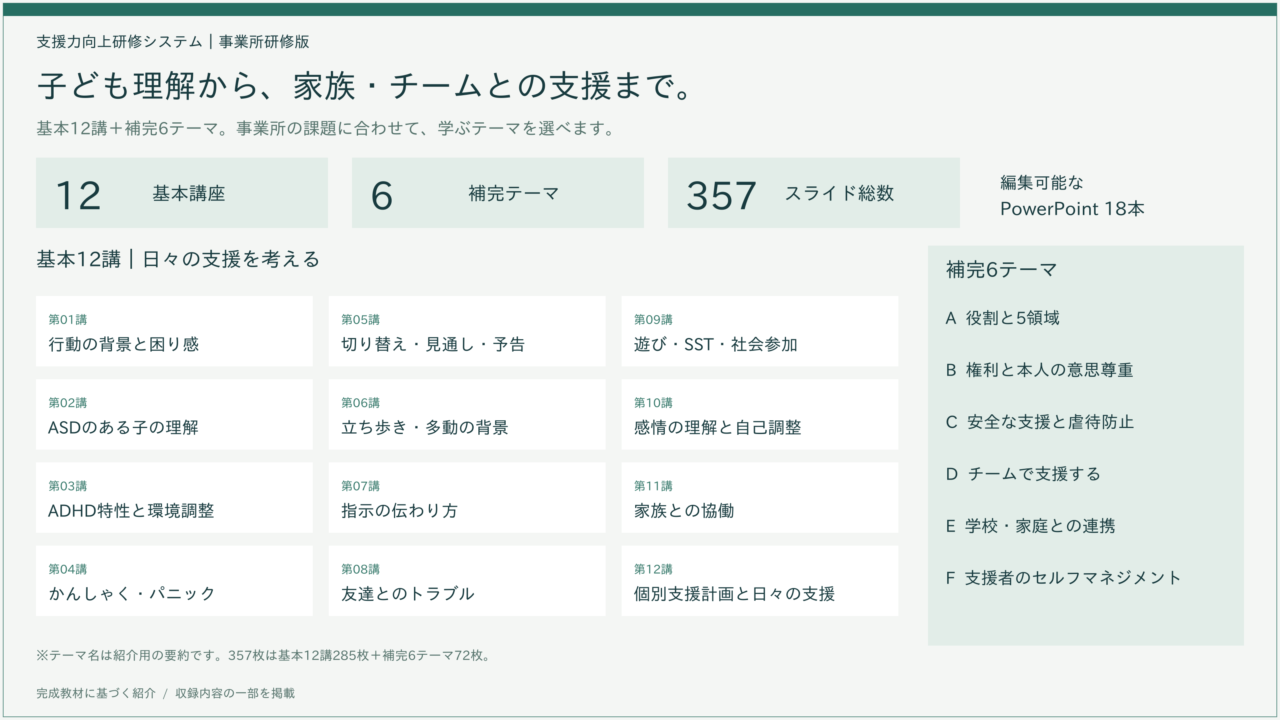Click supplementary theme A 役割と5領域
The width and height of the screenshot is (1280, 720).
[x=1003, y=318]
